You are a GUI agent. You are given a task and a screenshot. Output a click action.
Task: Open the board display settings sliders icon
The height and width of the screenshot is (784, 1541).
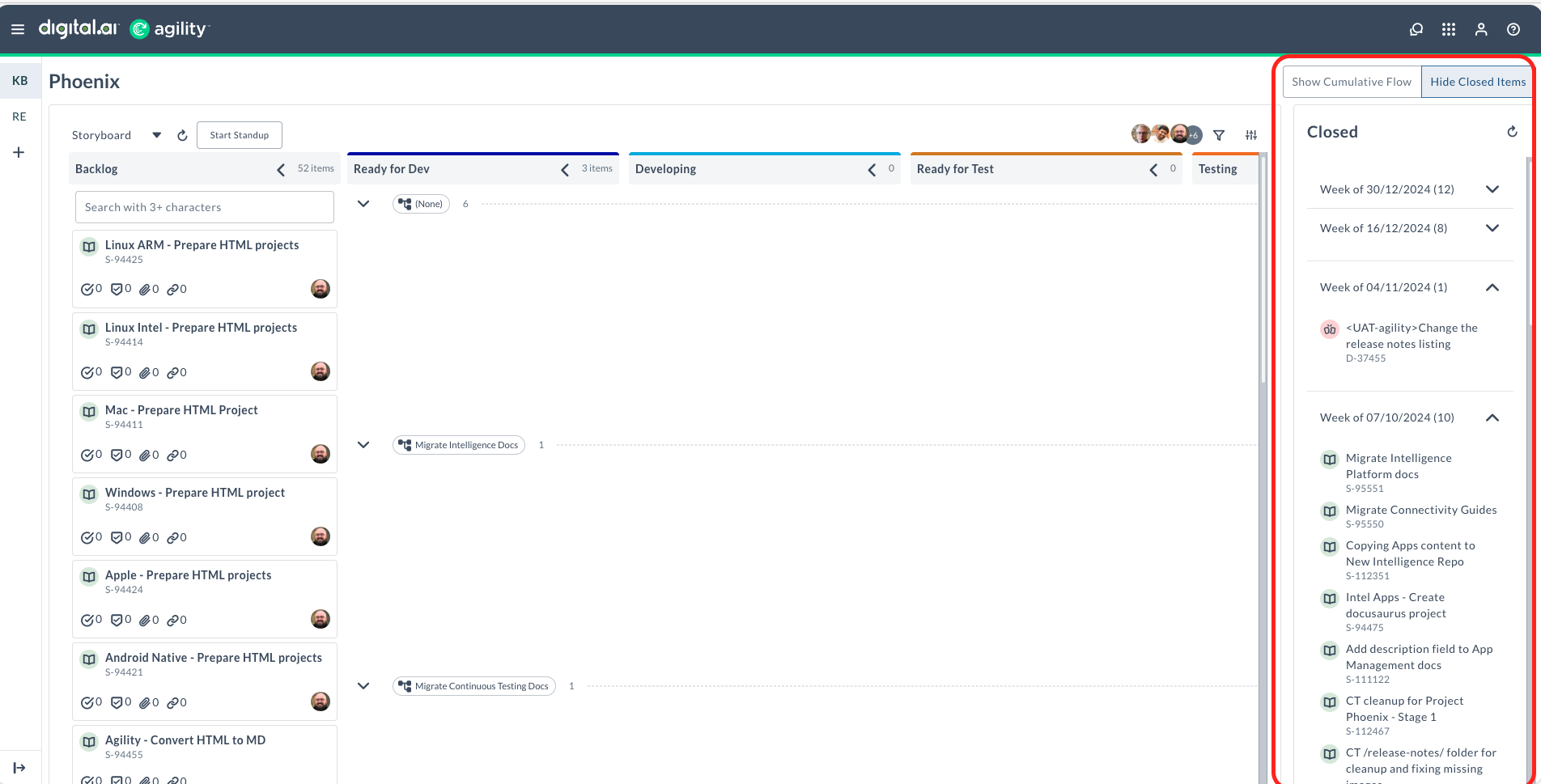pos(1251,134)
